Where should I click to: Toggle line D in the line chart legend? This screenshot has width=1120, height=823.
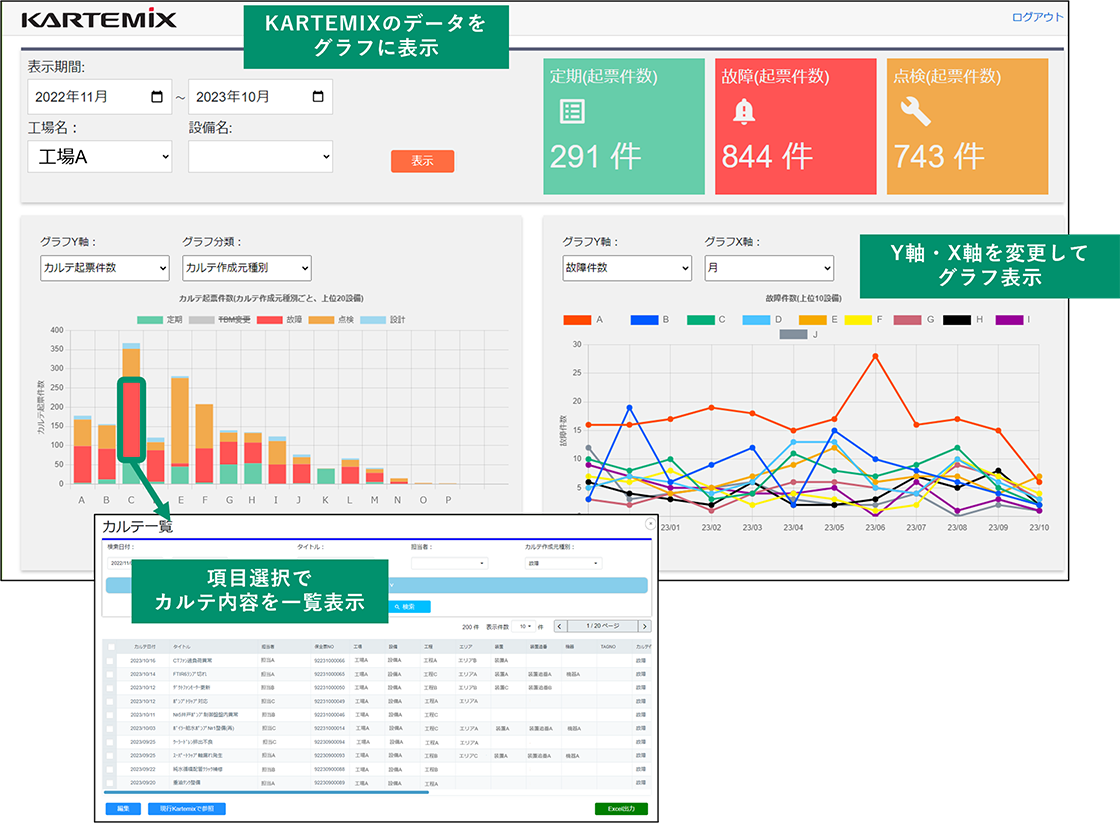762,320
